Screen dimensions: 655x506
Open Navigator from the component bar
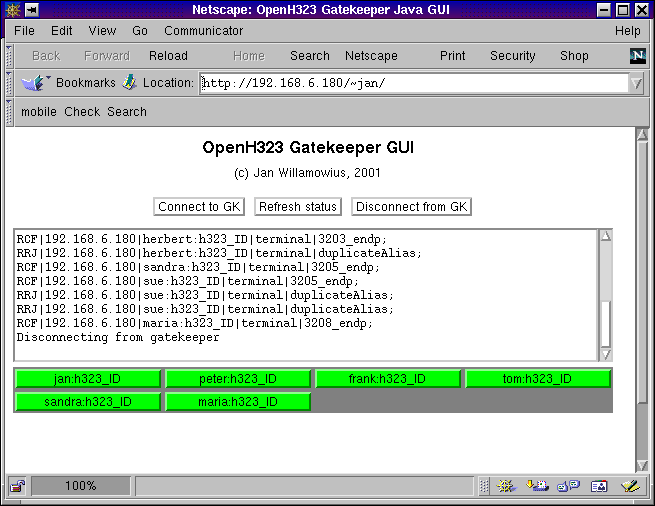pos(506,486)
